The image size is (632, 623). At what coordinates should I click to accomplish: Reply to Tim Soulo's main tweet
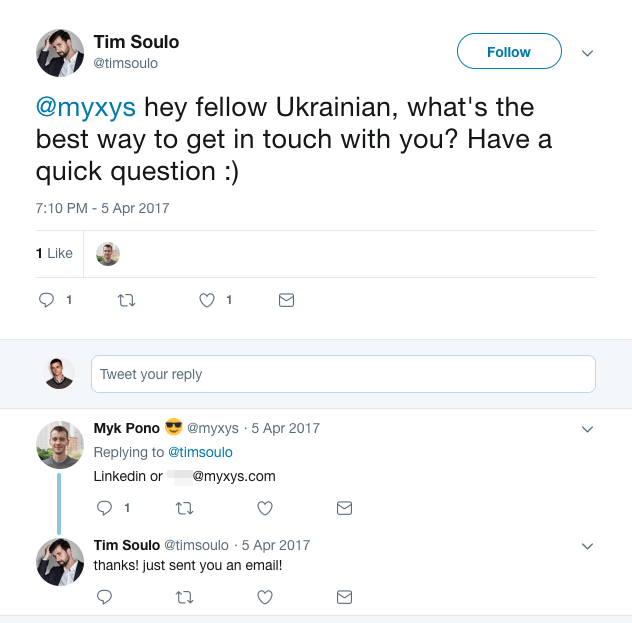[x=46, y=300]
